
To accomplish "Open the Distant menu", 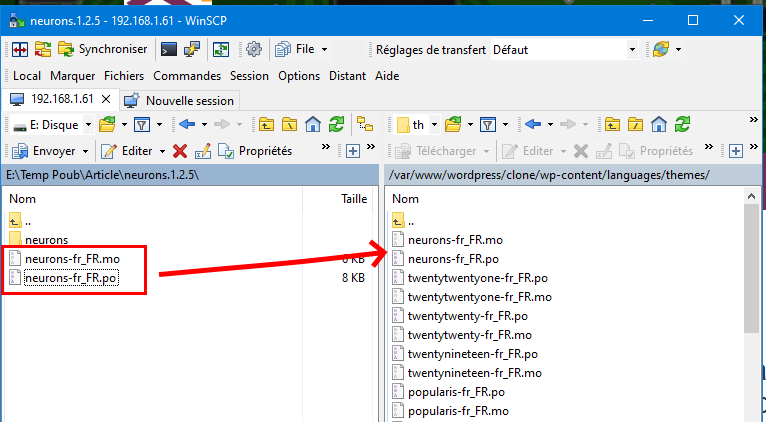I will point(347,76).
